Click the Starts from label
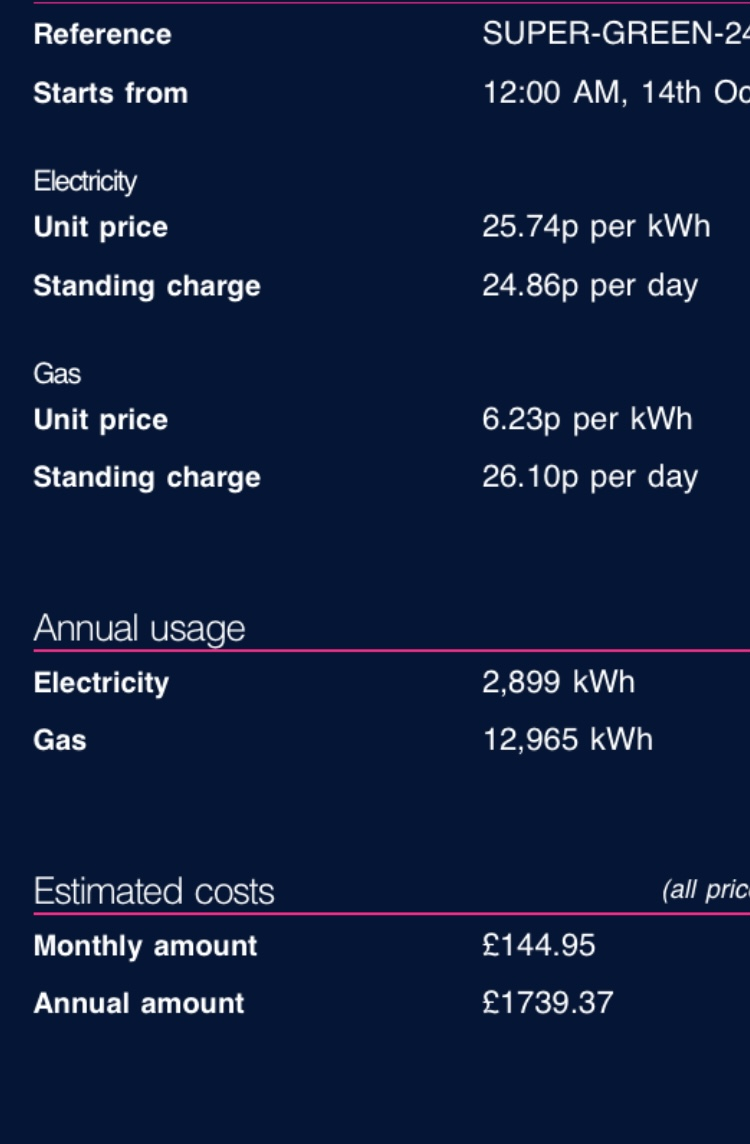Screen dimensions: 750x1144 click(x=111, y=93)
